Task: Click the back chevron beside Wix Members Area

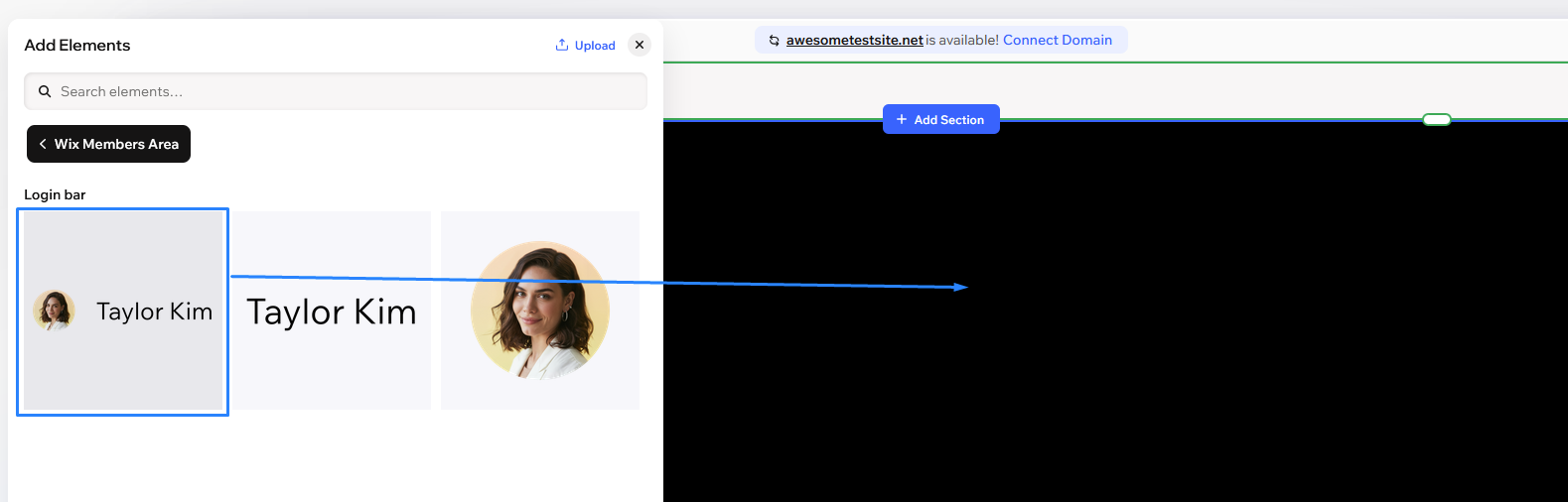Action: (x=43, y=144)
